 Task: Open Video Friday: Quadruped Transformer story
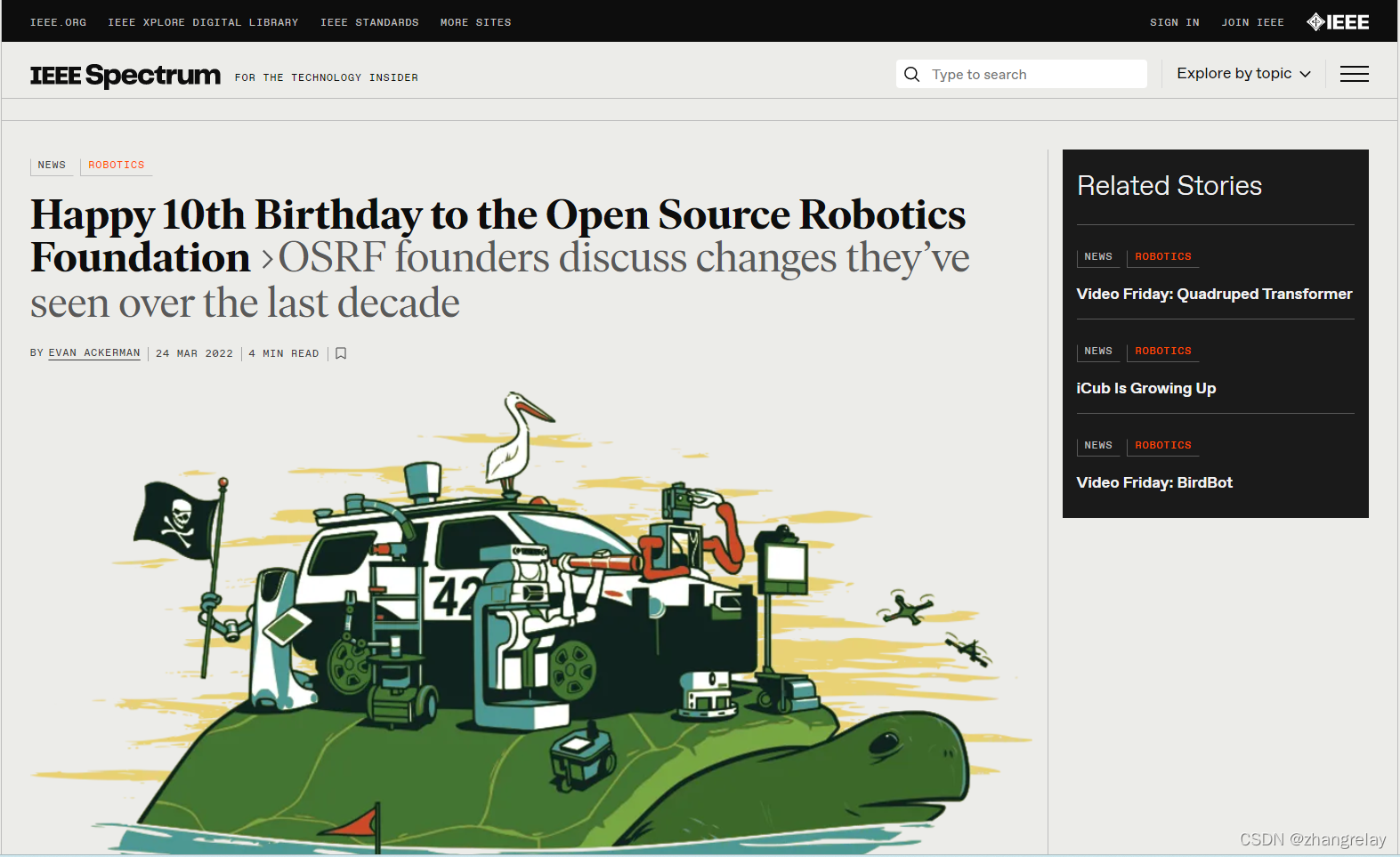coord(1214,294)
